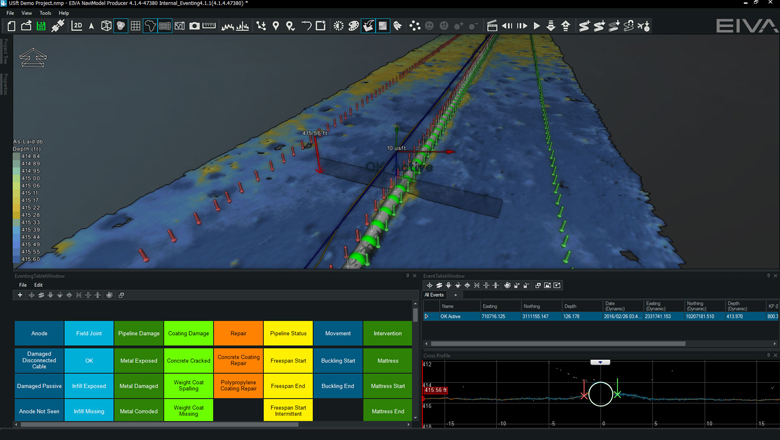This screenshot has height=440, width=780.
Task: Switch the view to 2D mode
Action: [77, 26]
